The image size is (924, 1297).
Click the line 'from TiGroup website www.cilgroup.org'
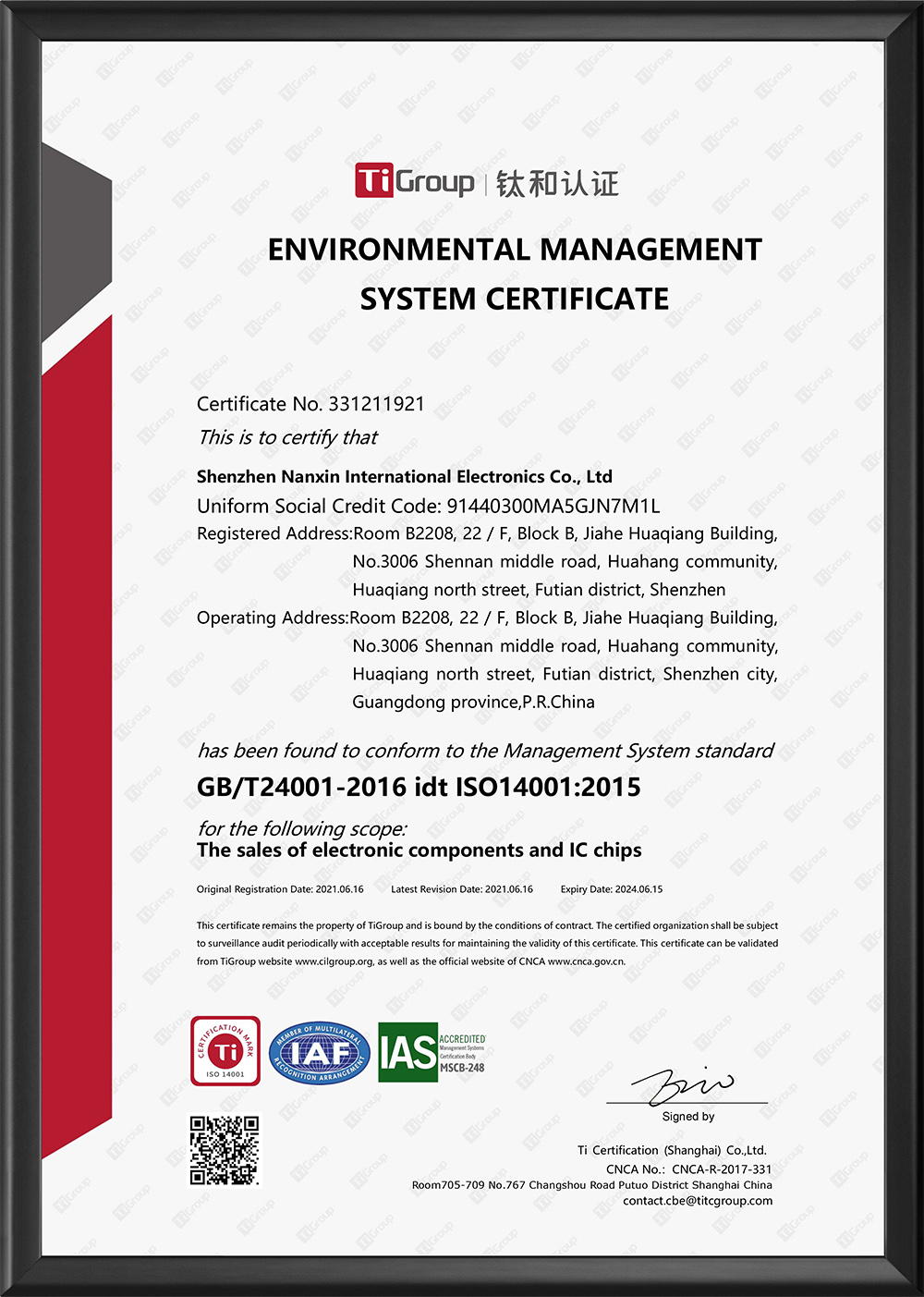[x=411, y=961]
